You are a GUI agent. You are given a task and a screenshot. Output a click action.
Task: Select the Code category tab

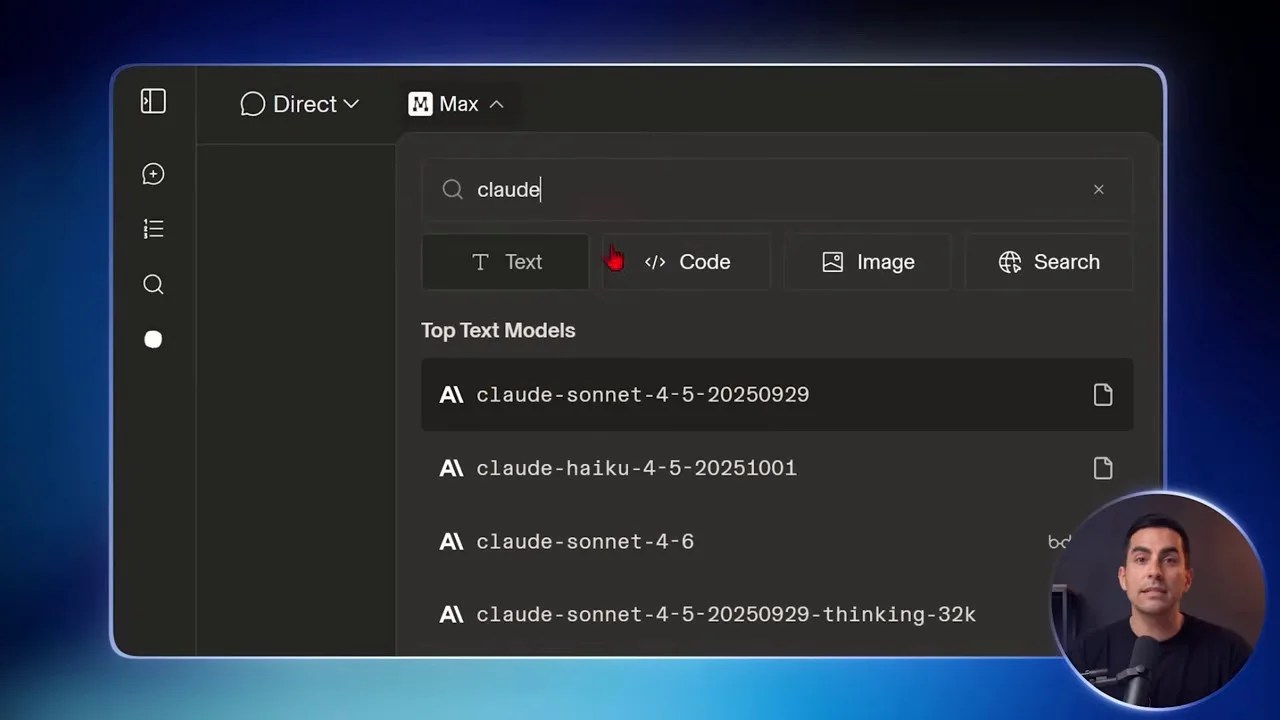(x=687, y=262)
